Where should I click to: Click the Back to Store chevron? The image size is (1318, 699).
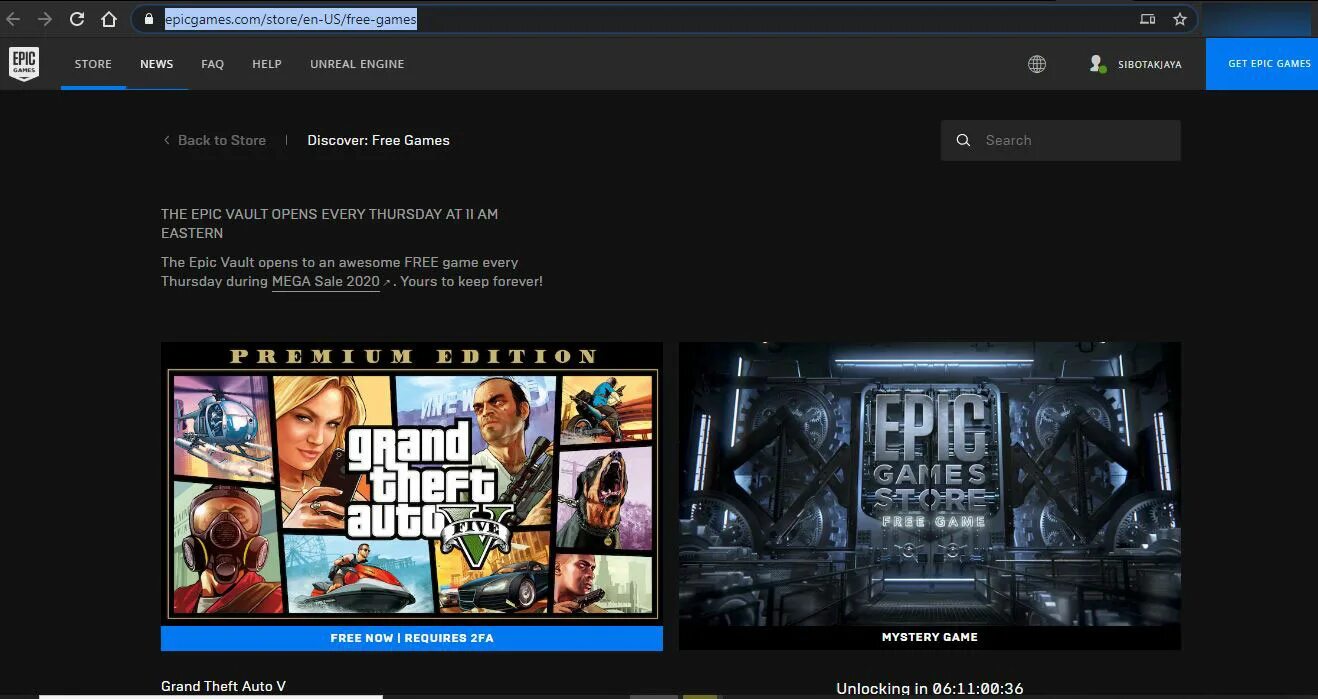[x=166, y=141]
